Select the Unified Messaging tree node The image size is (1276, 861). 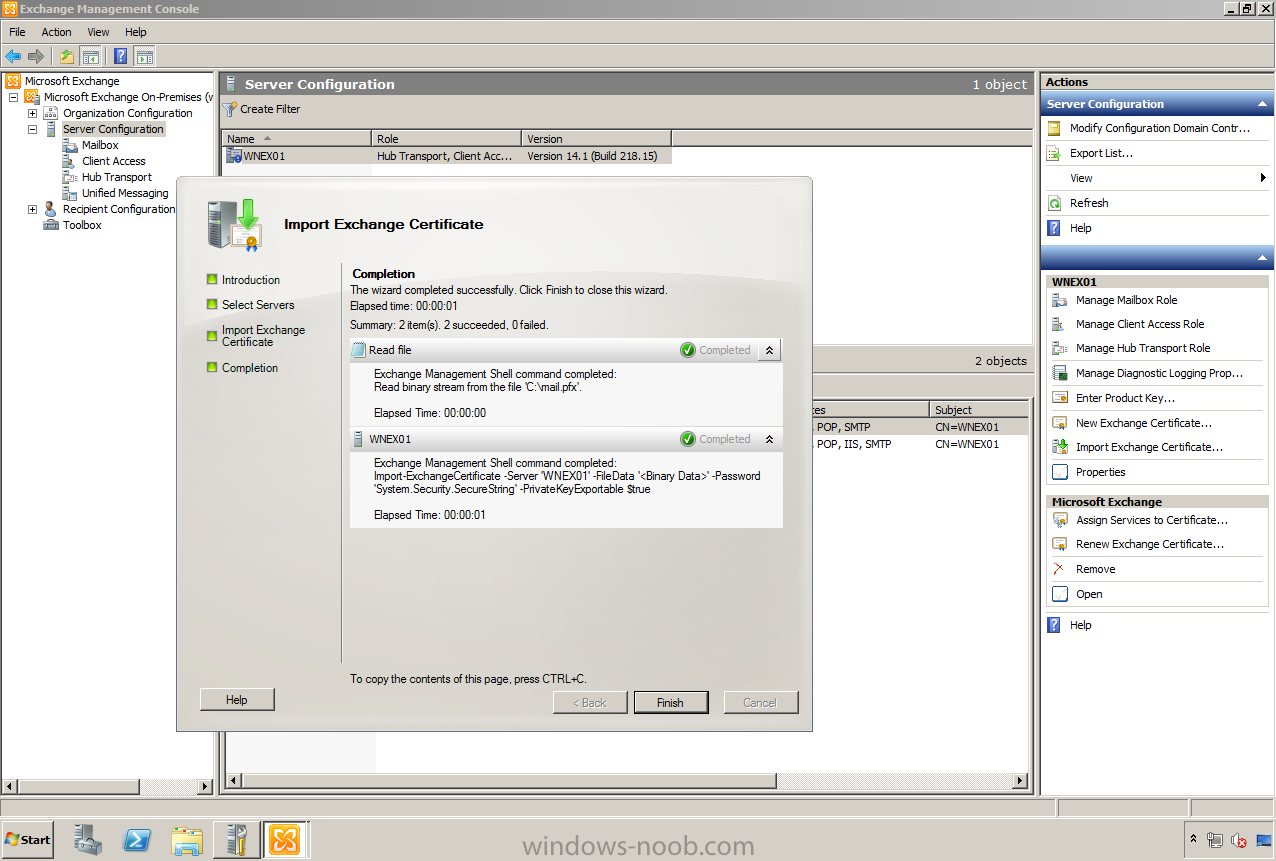pos(125,193)
